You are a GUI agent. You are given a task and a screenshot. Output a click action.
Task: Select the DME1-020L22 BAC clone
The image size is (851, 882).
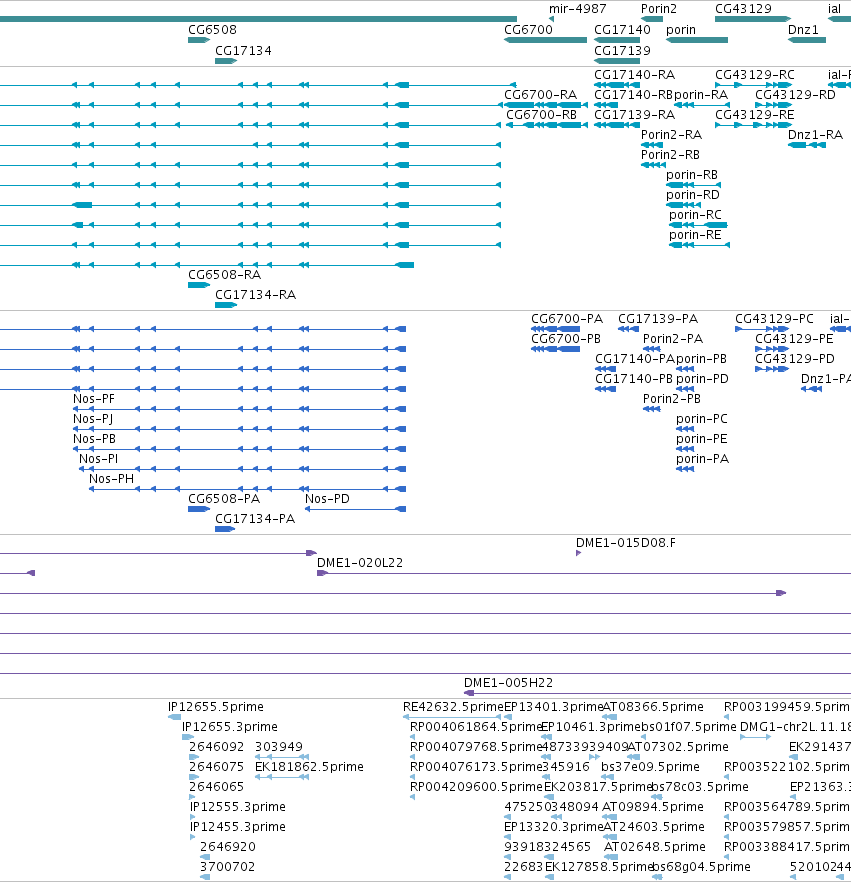click(584, 573)
